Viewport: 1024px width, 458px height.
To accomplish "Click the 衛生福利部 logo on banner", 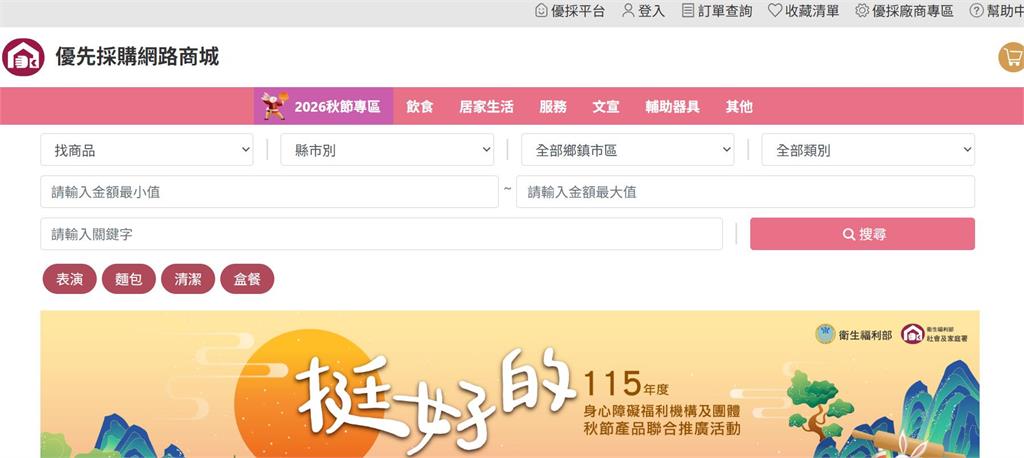I will (853, 335).
